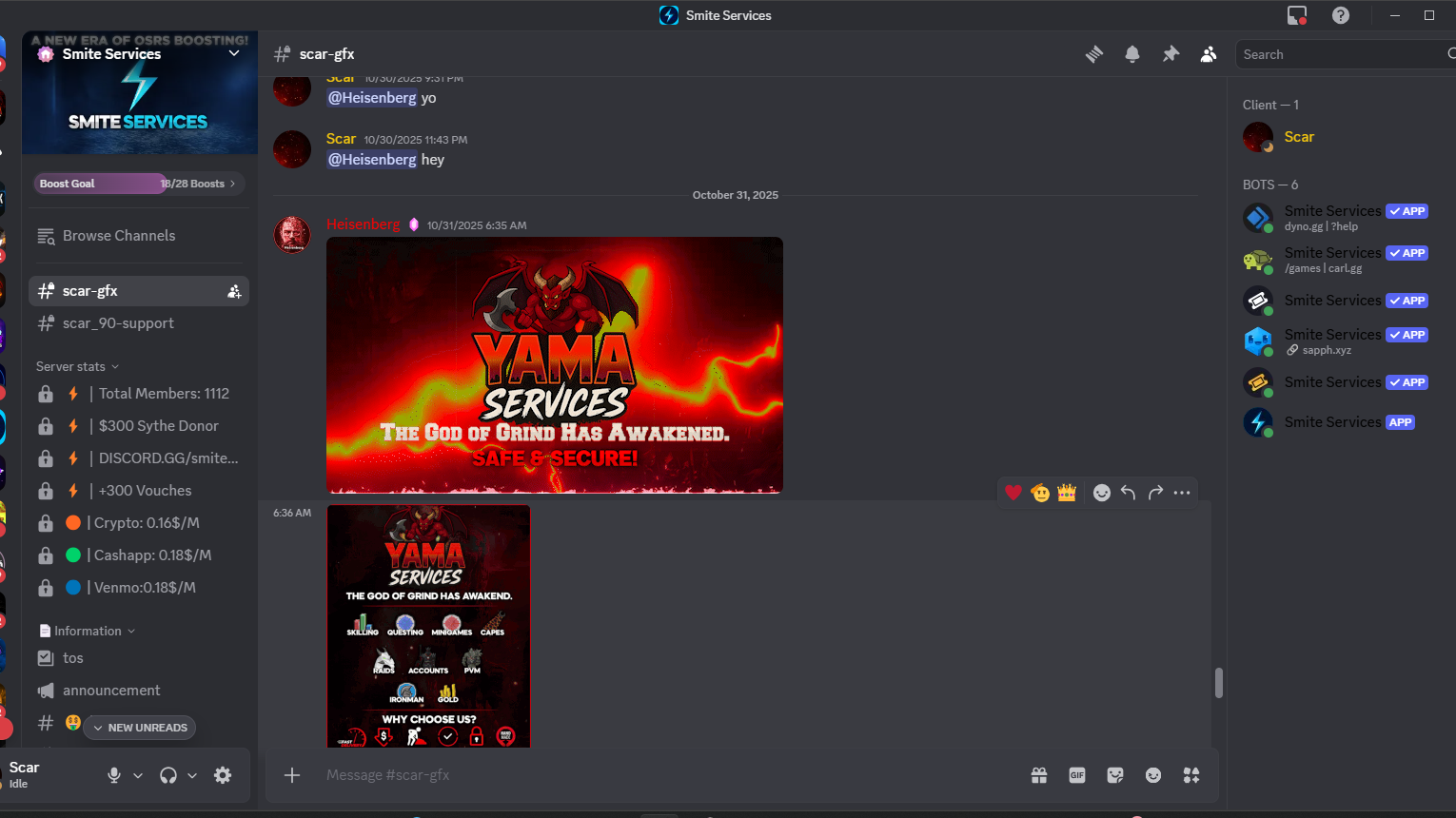Open the gift icon in message bar

(1039, 775)
